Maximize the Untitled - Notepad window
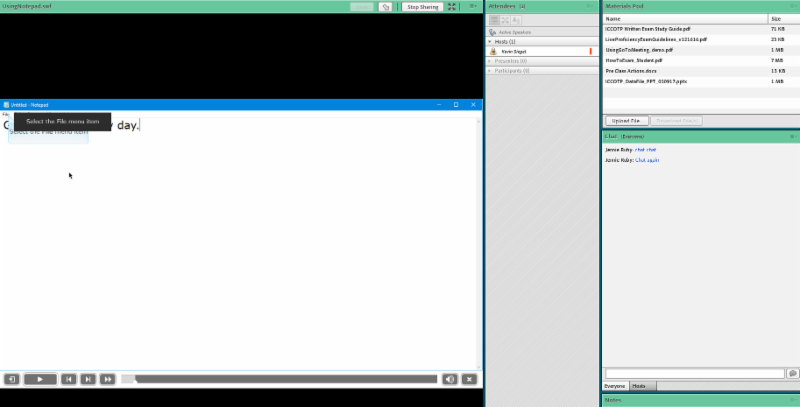 point(456,105)
